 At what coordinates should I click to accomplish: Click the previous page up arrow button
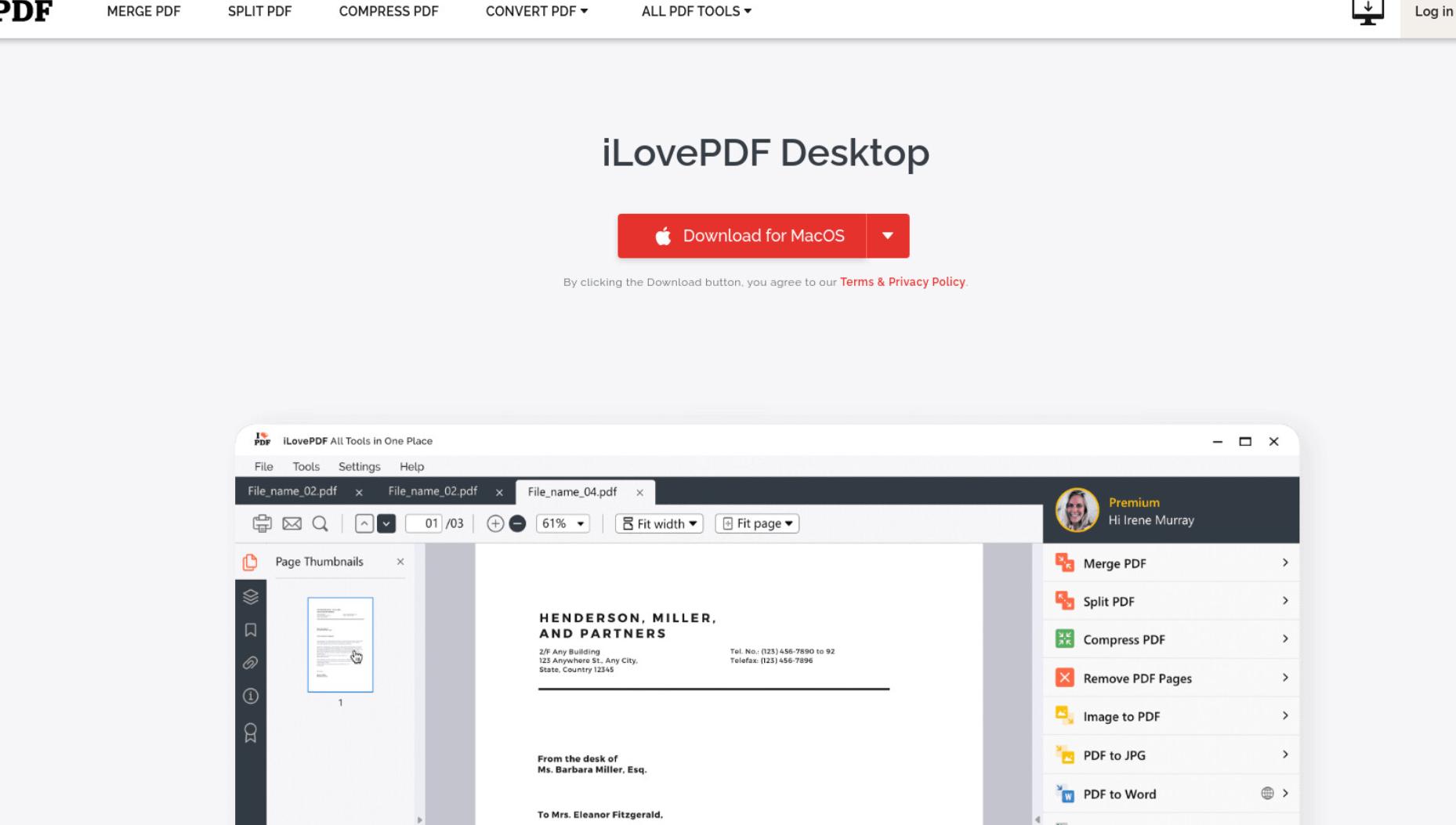coord(364,523)
